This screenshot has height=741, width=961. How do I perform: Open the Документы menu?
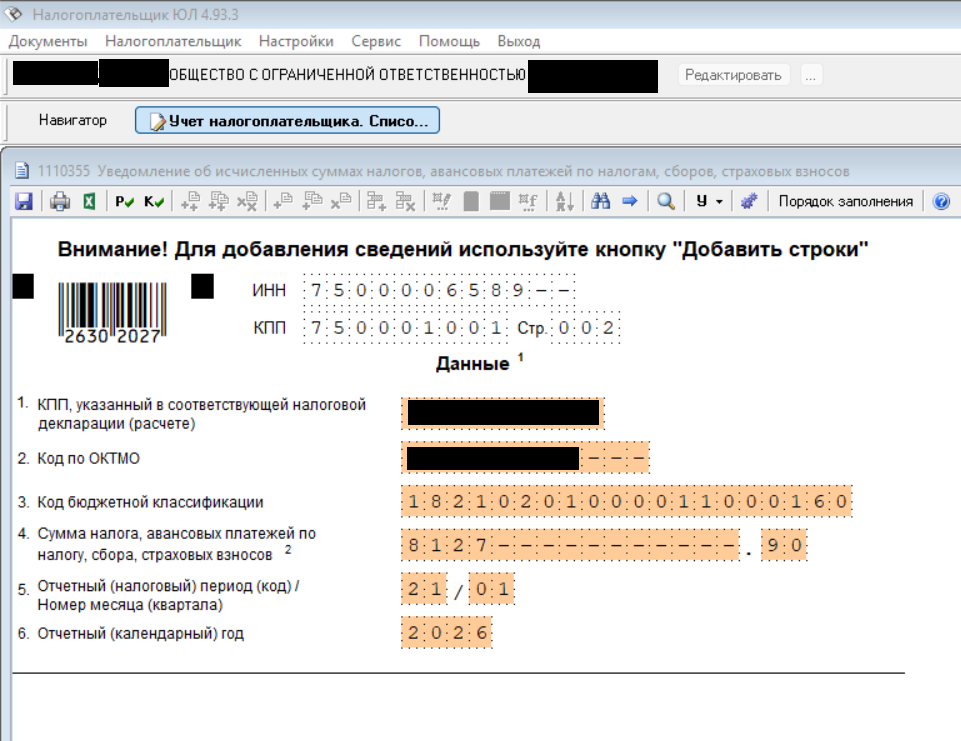click(x=48, y=41)
